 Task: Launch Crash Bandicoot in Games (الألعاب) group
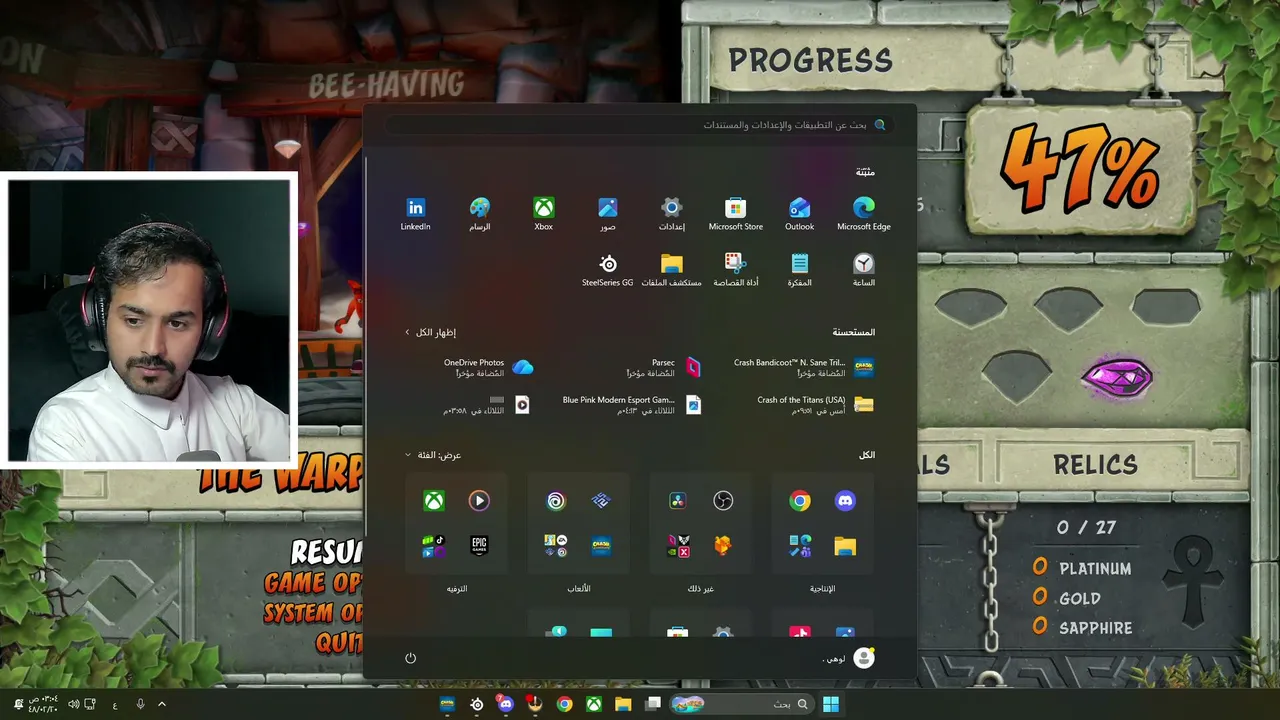(601, 546)
